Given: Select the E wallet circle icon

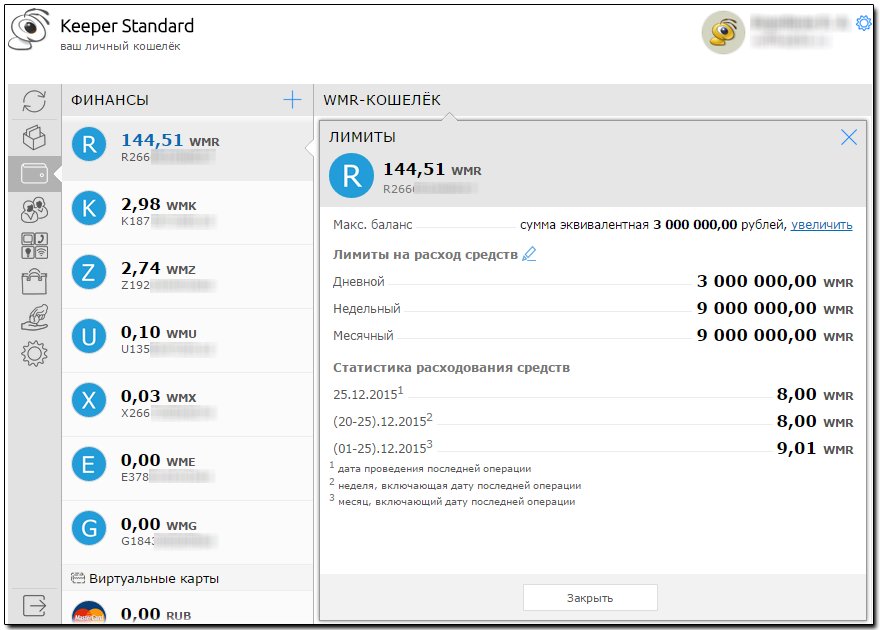Looking at the screenshot, I should point(89,464).
